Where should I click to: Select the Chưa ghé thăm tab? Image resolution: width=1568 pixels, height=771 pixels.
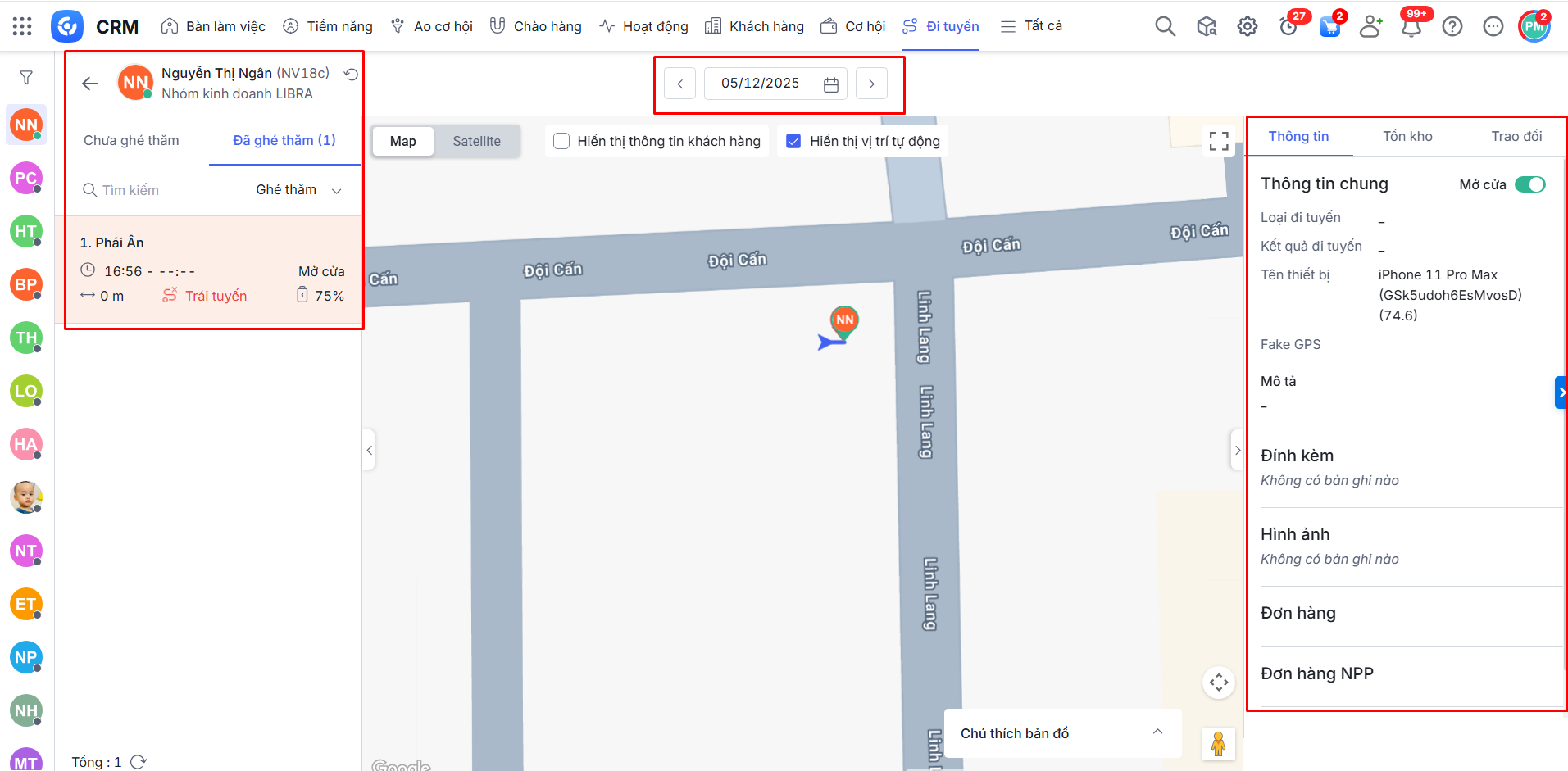pyautogui.click(x=131, y=140)
